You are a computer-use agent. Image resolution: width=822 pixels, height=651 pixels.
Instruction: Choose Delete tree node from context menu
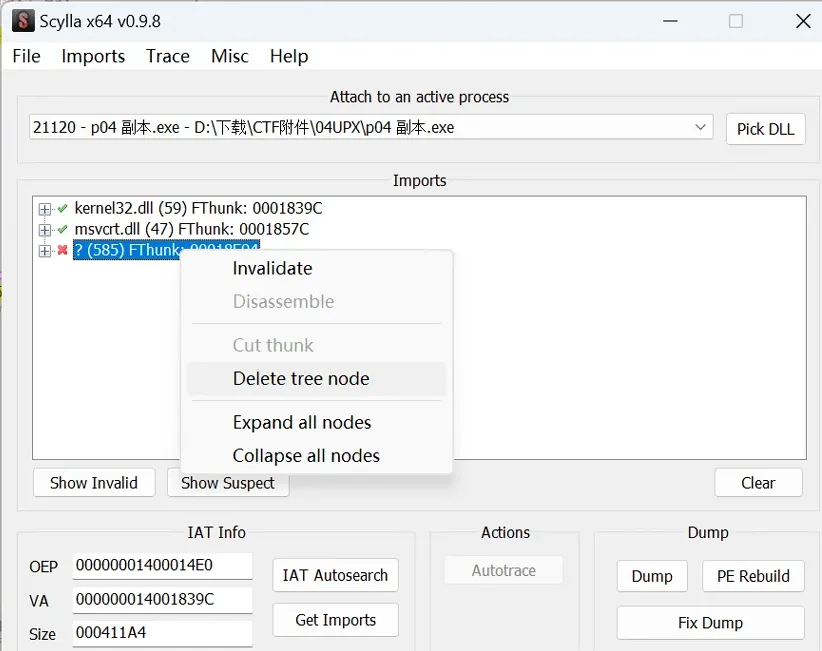[x=301, y=379]
